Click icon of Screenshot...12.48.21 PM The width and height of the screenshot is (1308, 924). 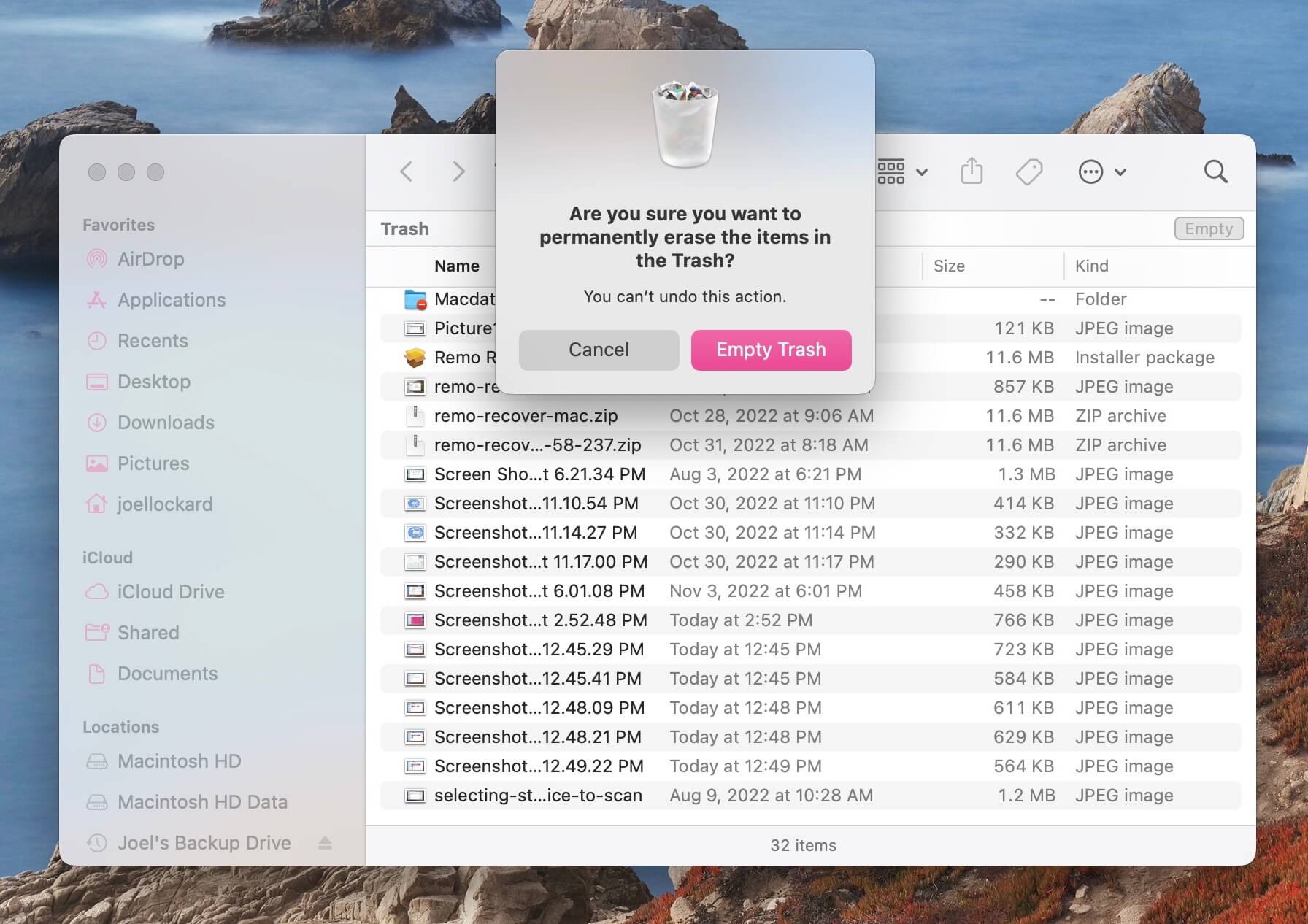click(x=415, y=737)
